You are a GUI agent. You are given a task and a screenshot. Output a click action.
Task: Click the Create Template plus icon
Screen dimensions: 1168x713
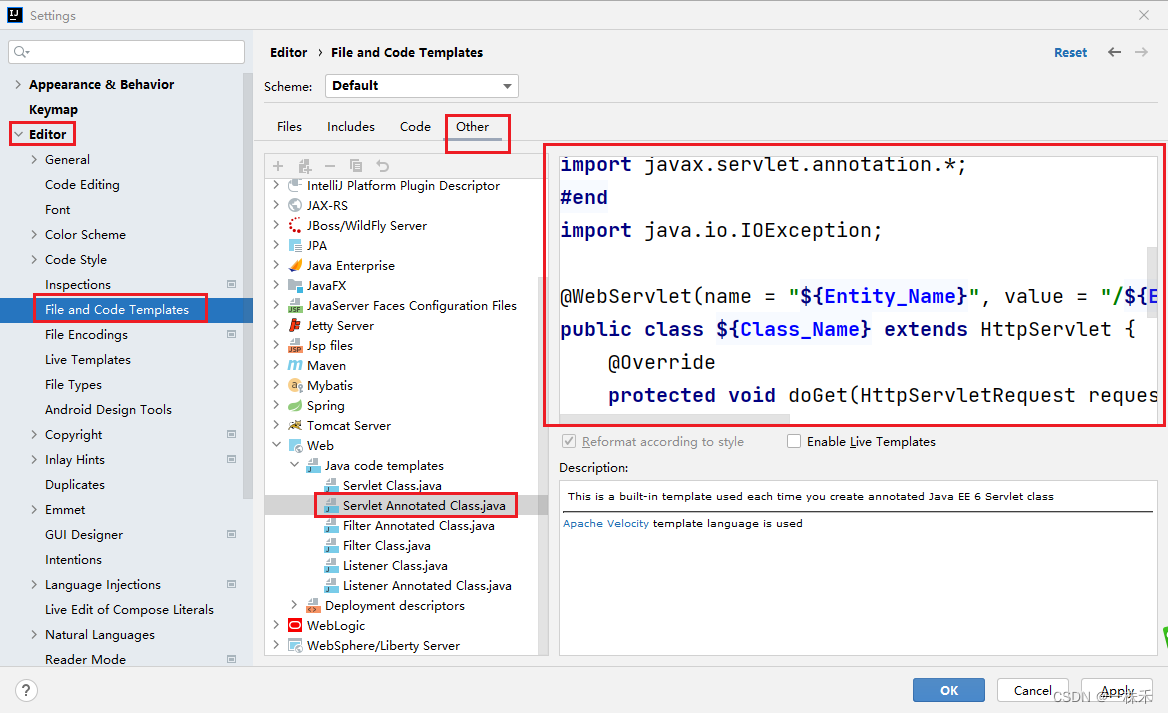(x=278, y=166)
